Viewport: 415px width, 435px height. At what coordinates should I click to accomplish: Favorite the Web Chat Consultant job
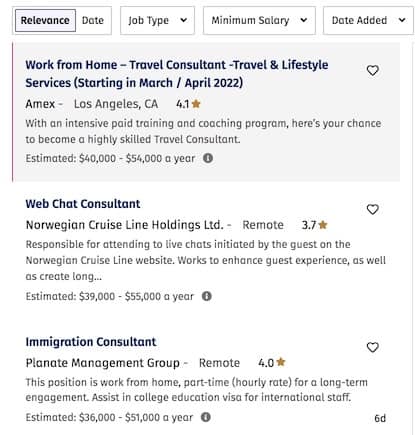point(373,209)
